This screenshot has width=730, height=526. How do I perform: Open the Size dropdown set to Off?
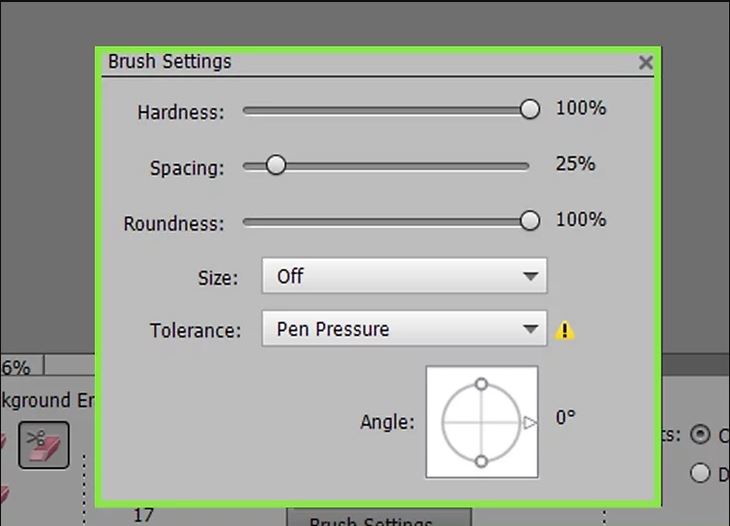(x=404, y=276)
